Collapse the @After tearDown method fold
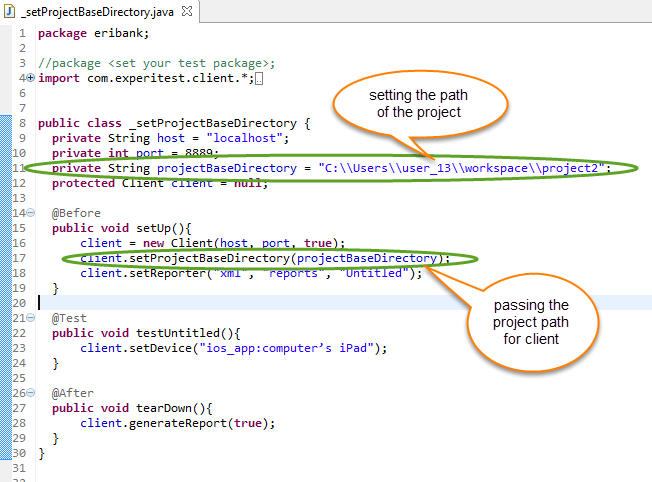652x482 pixels. coord(30,393)
